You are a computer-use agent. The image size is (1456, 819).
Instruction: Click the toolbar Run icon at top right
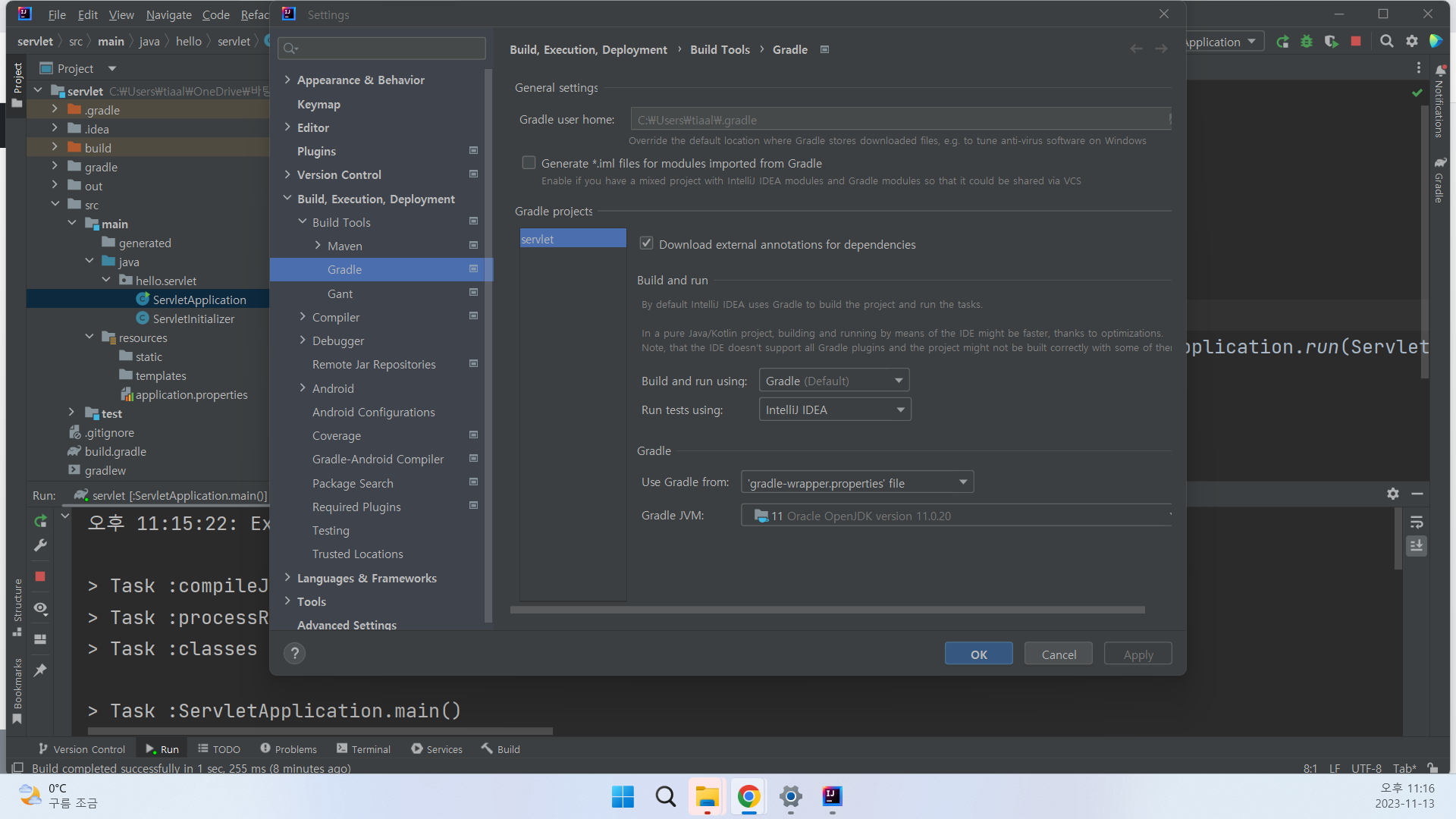1282,42
